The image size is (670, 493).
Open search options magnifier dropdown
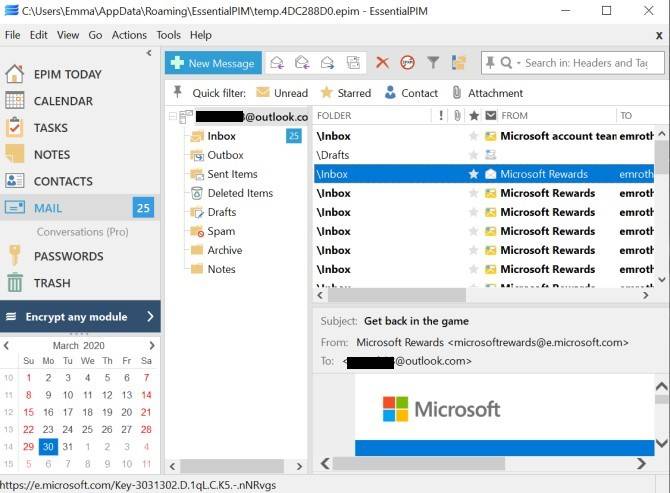[510, 63]
